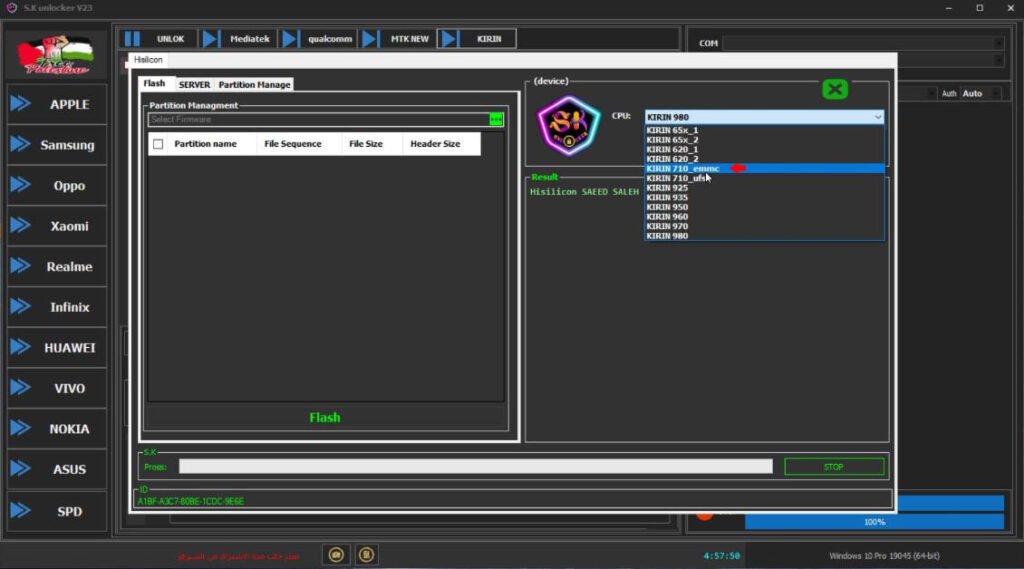Open the Auth Auto dropdown
Image resolution: width=1024 pixels, height=569 pixels.
[x=980, y=93]
